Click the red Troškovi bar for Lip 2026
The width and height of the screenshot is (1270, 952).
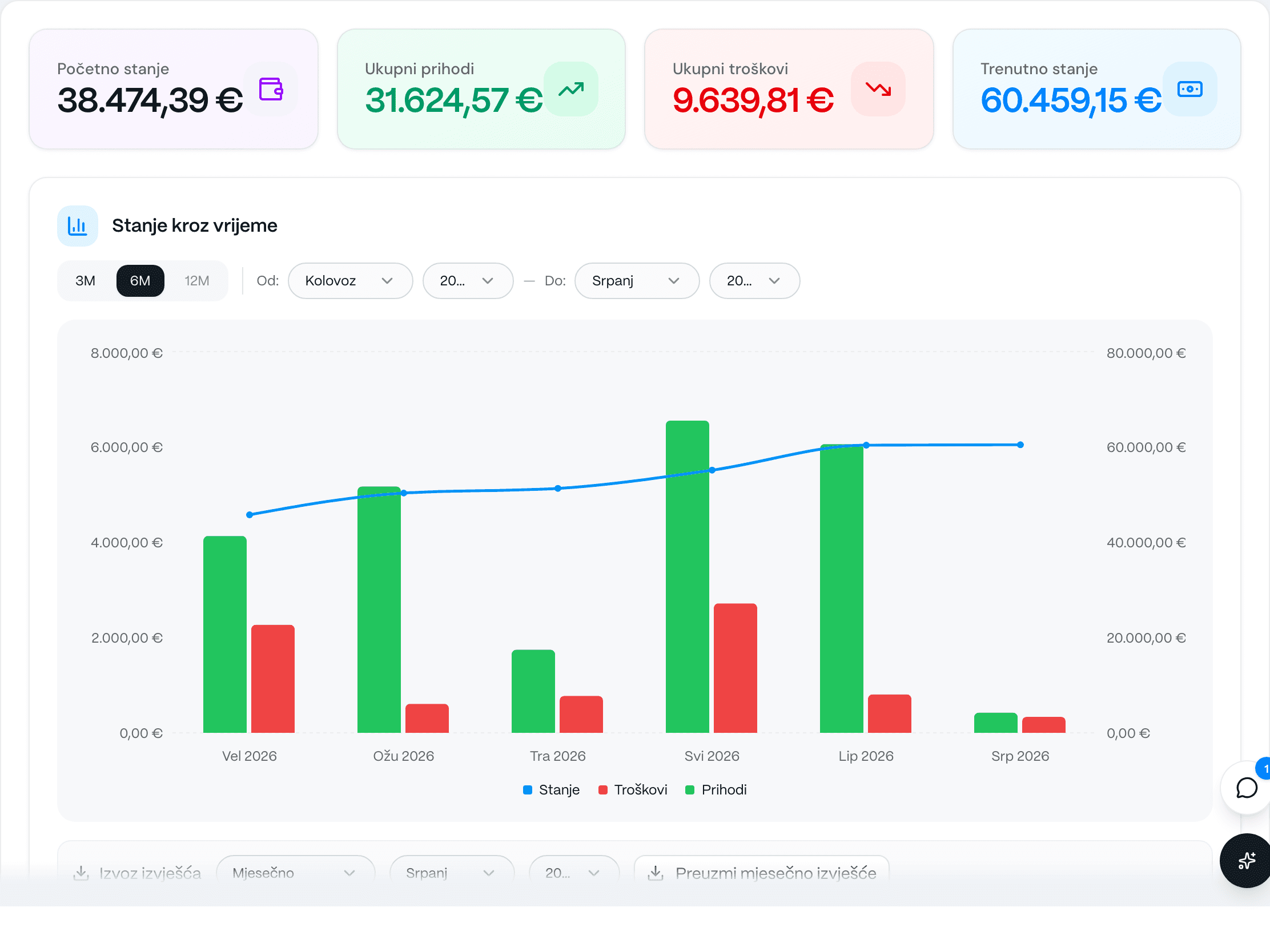(889, 714)
